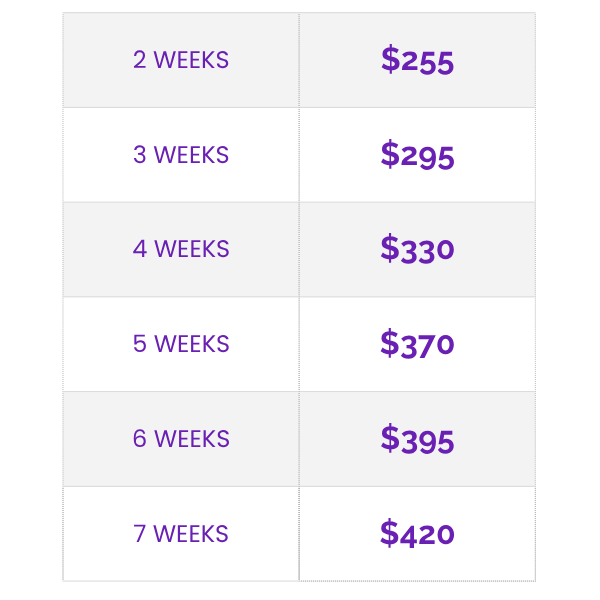The height and width of the screenshot is (600, 600).
Task: Click the dollar sign in $330
Action: pos(390,248)
